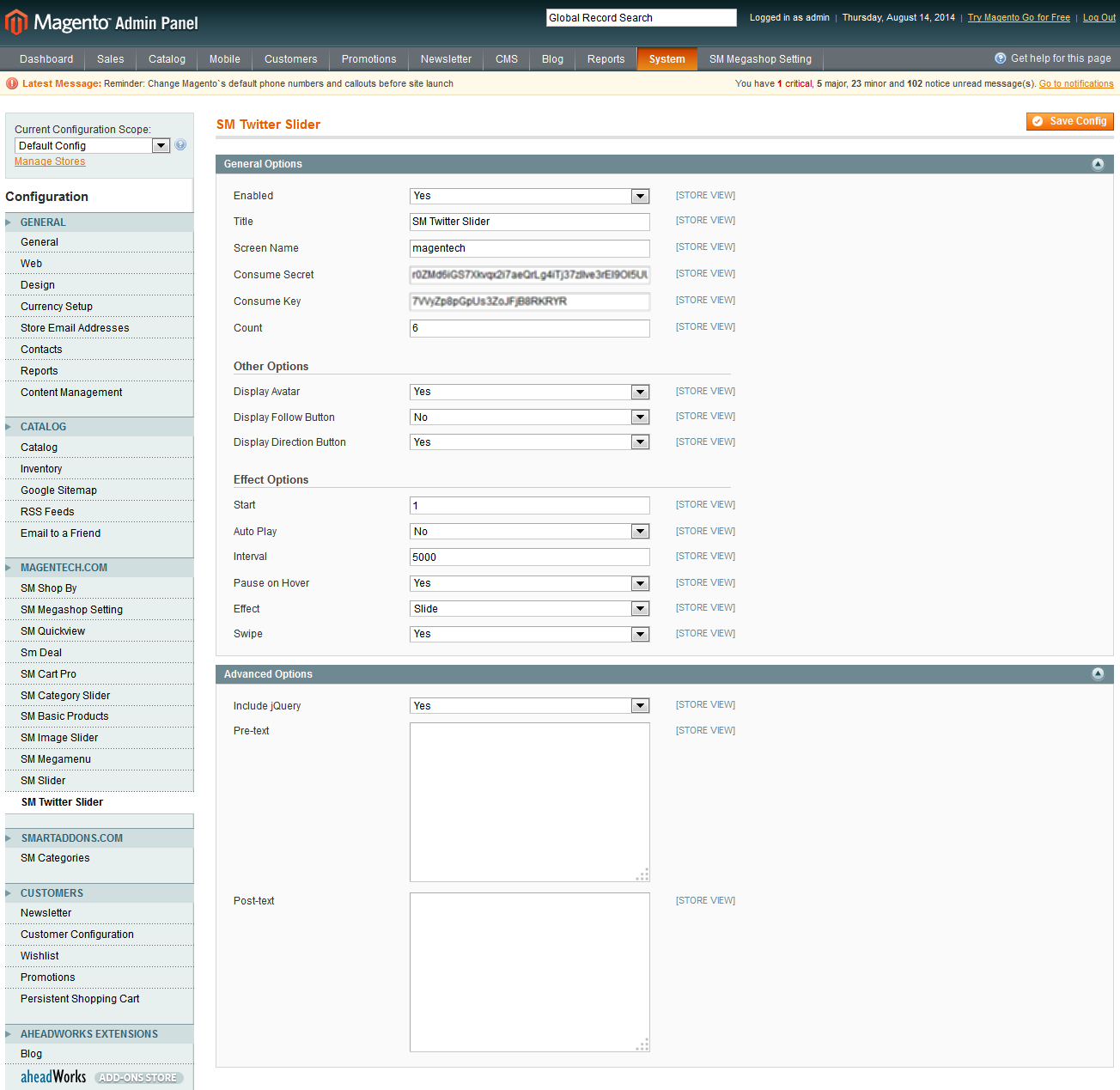
Task: Click the Magento logo icon
Action: (16, 21)
